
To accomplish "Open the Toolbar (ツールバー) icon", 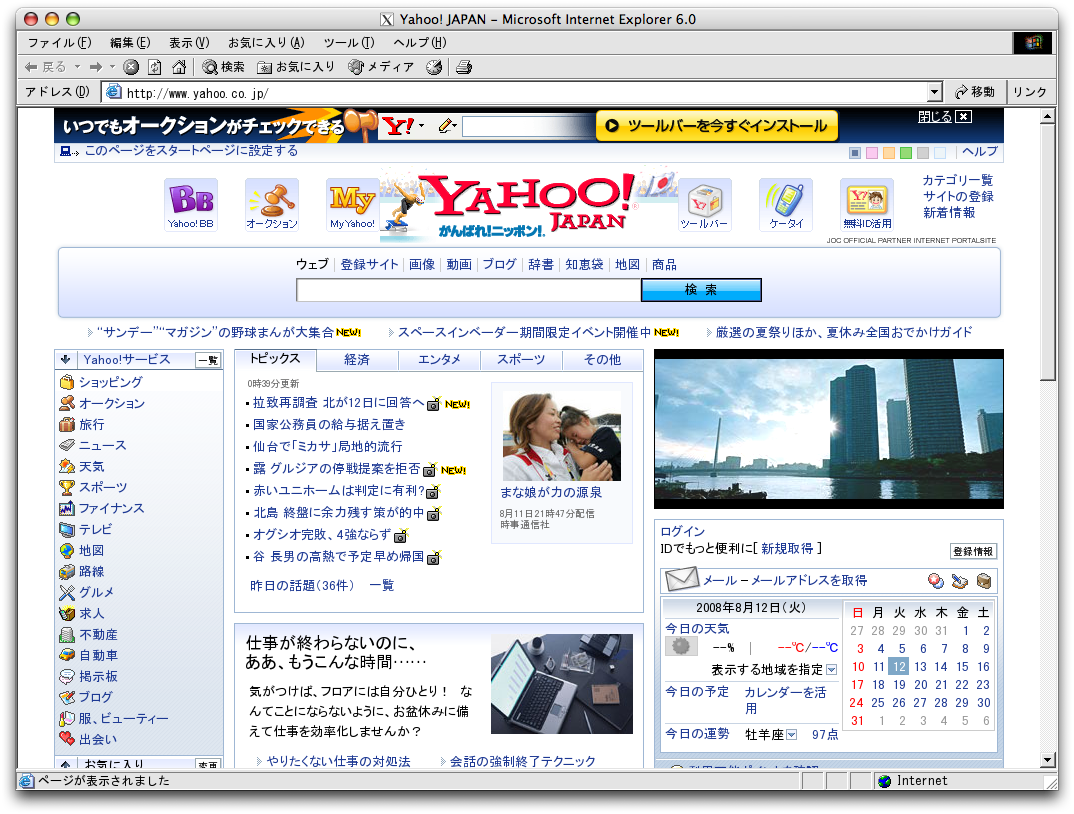I will click(x=705, y=204).
